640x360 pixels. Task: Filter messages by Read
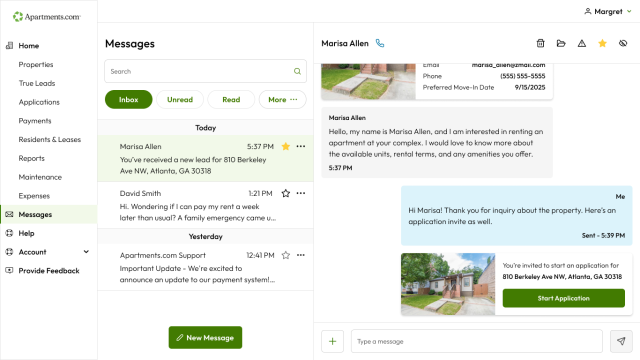click(x=231, y=100)
